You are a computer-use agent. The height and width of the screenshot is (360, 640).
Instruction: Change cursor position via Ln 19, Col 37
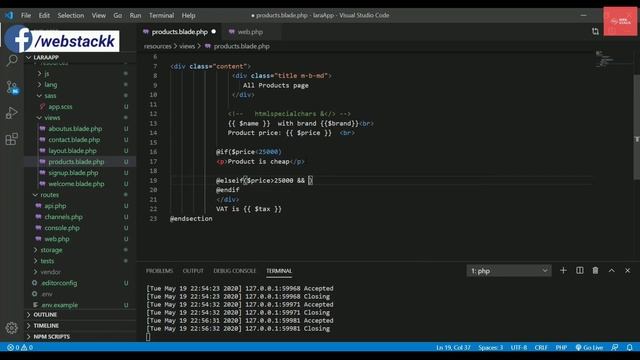point(453,347)
